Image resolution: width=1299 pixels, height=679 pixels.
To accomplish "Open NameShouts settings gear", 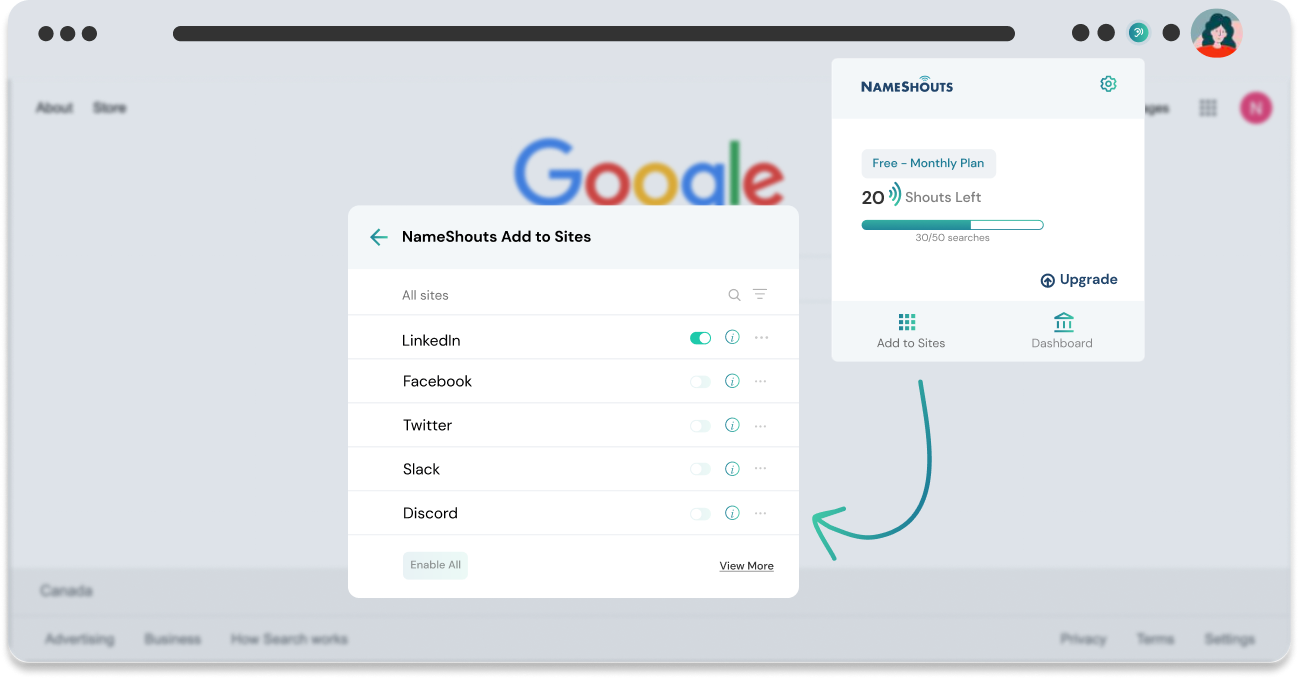I will (x=1108, y=84).
